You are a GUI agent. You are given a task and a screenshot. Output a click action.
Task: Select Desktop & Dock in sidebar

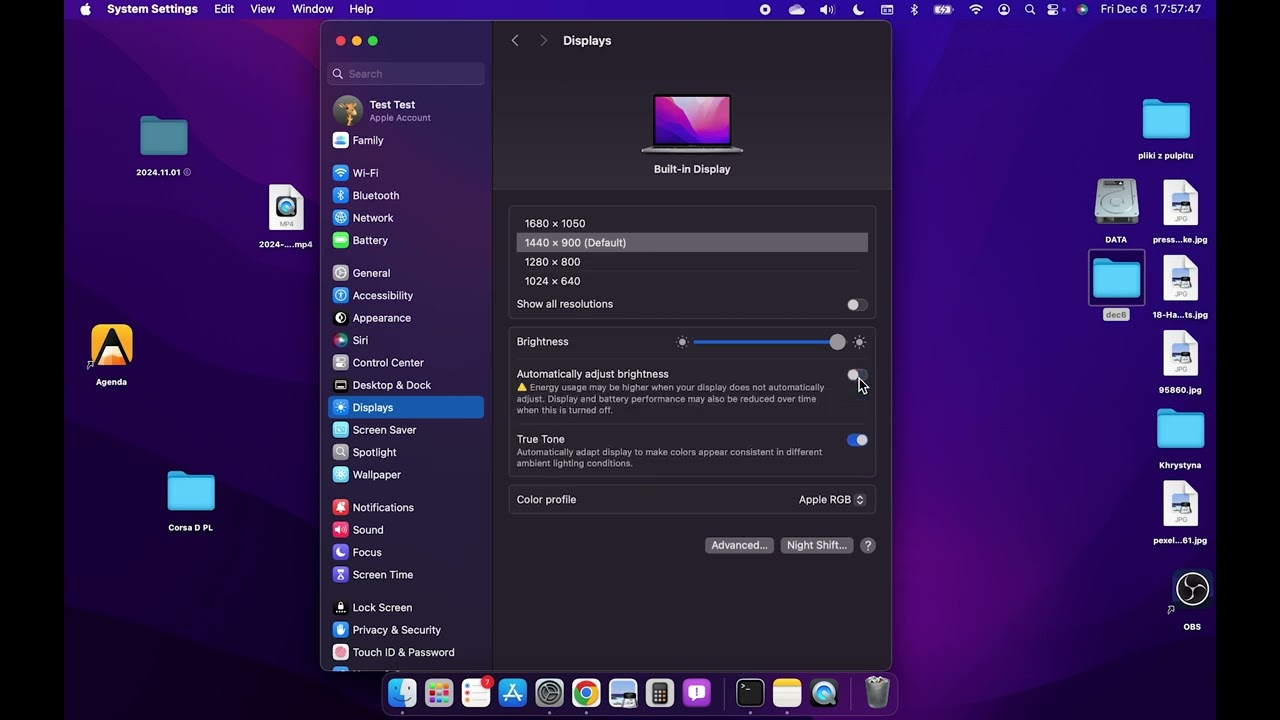406,385
